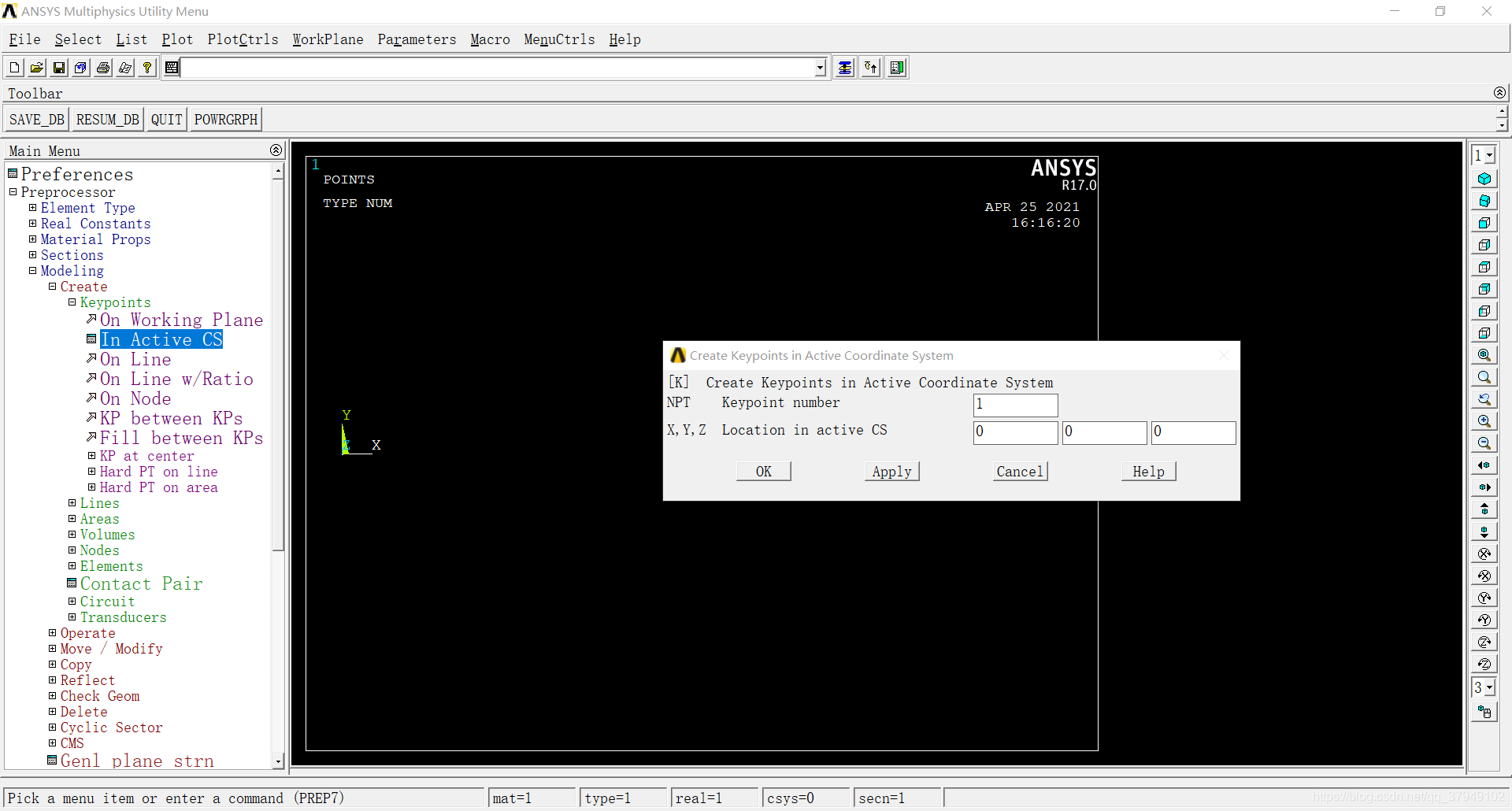Click the Back Up zoom icon
The width and height of the screenshot is (1512, 811).
(x=1484, y=399)
